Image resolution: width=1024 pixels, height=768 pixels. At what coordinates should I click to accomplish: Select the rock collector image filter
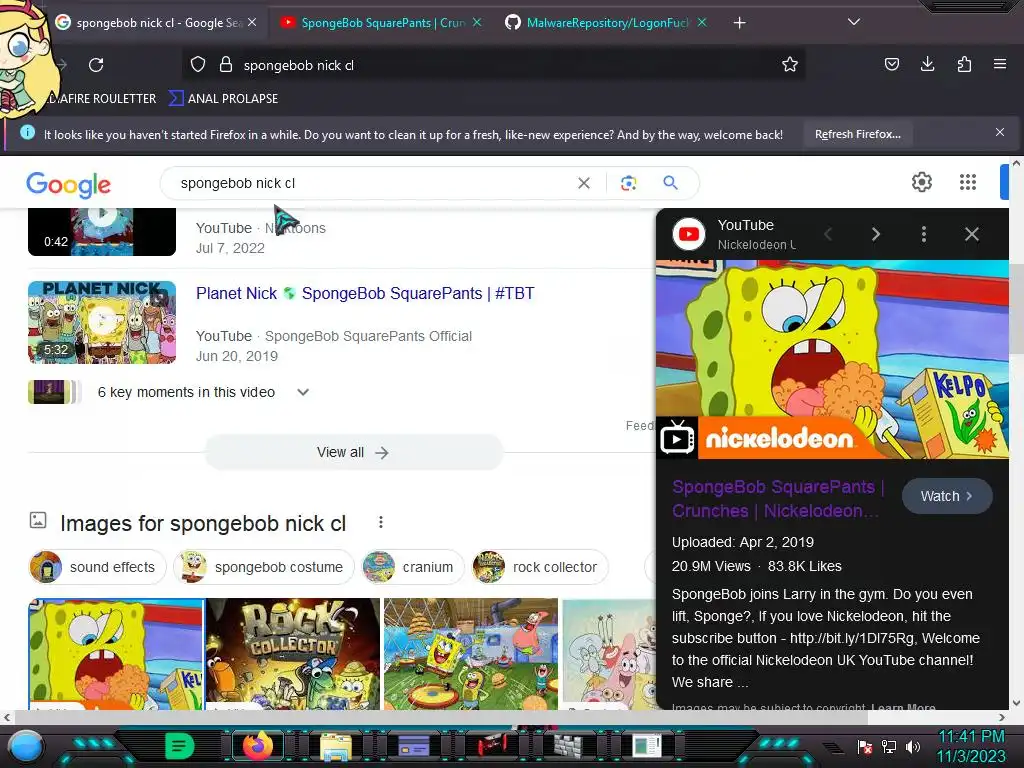tap(540, 567)
